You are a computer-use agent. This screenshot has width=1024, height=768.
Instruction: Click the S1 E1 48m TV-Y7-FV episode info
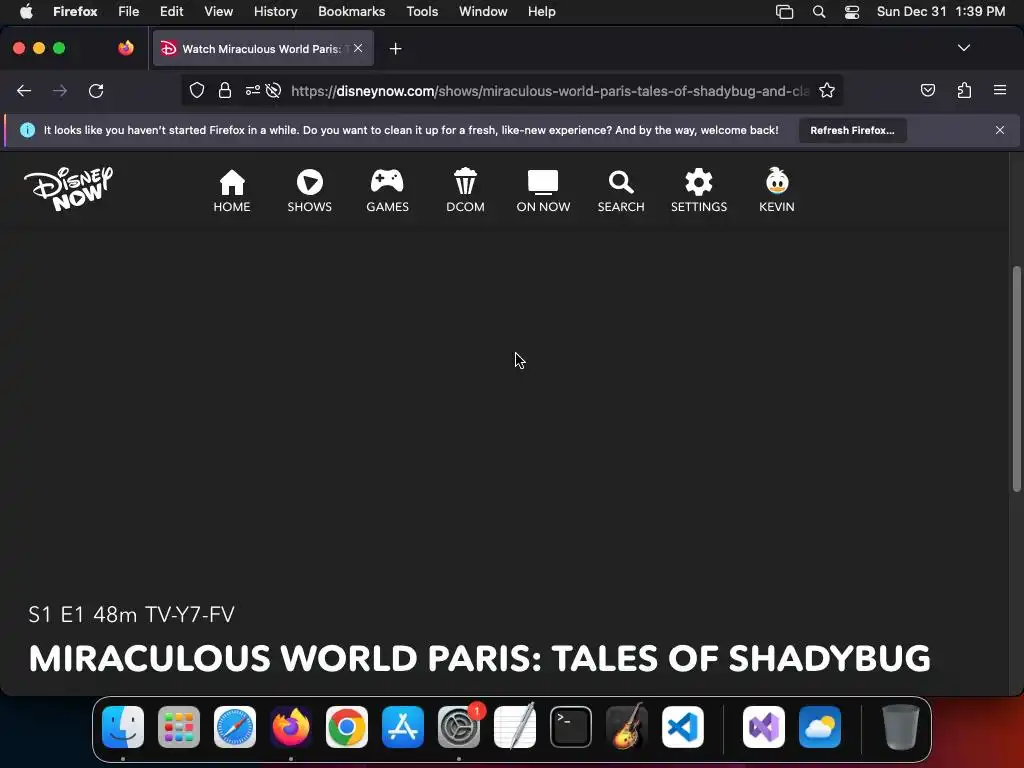pyautogui.click(x=131, y=615)
